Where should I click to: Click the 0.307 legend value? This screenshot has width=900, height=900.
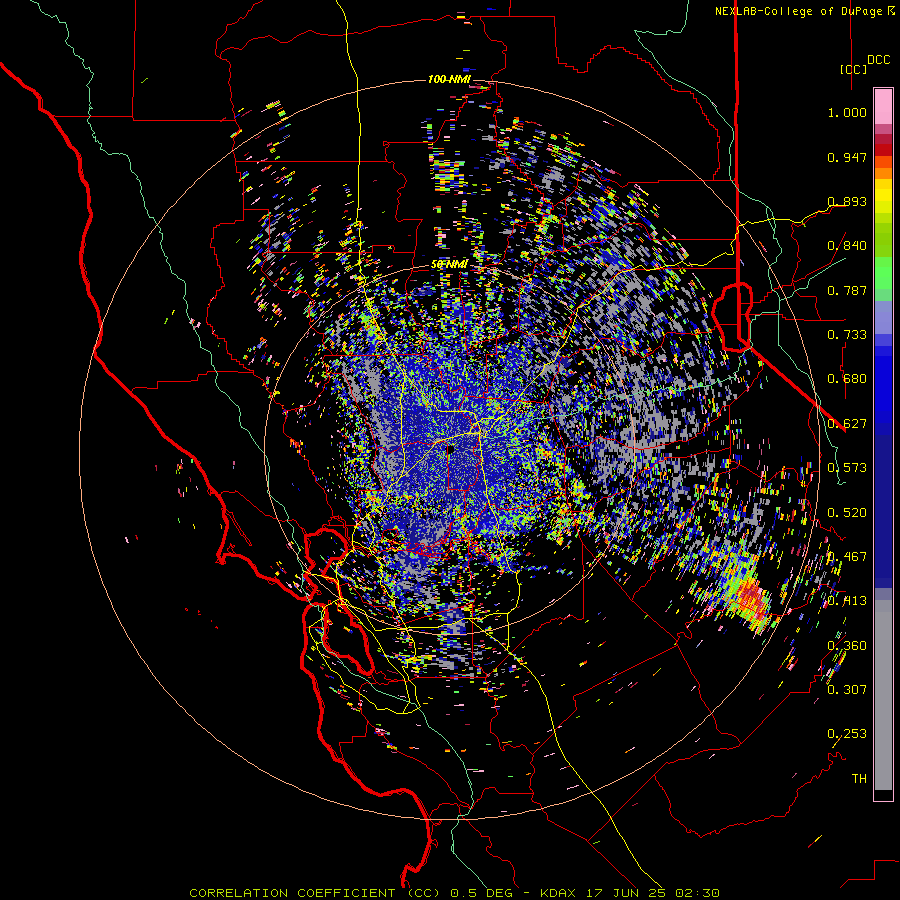(x=847, y=690)
